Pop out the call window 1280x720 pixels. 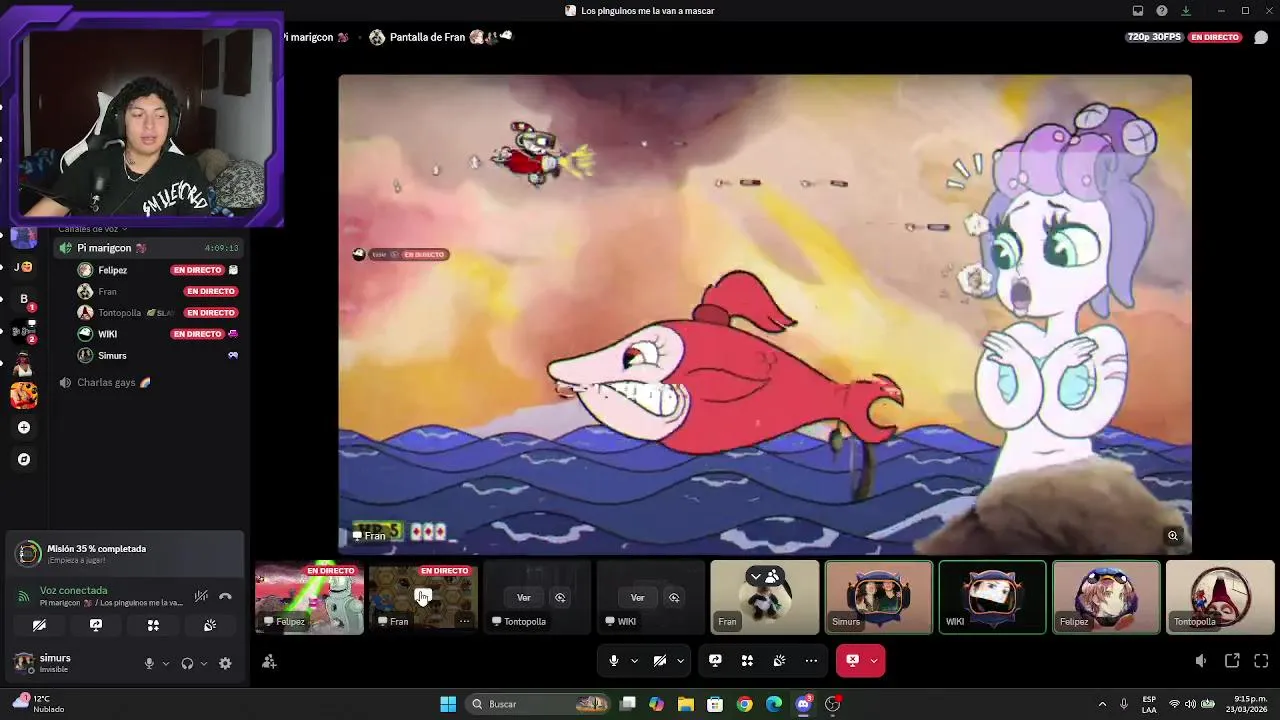[x=1232, y=661]
